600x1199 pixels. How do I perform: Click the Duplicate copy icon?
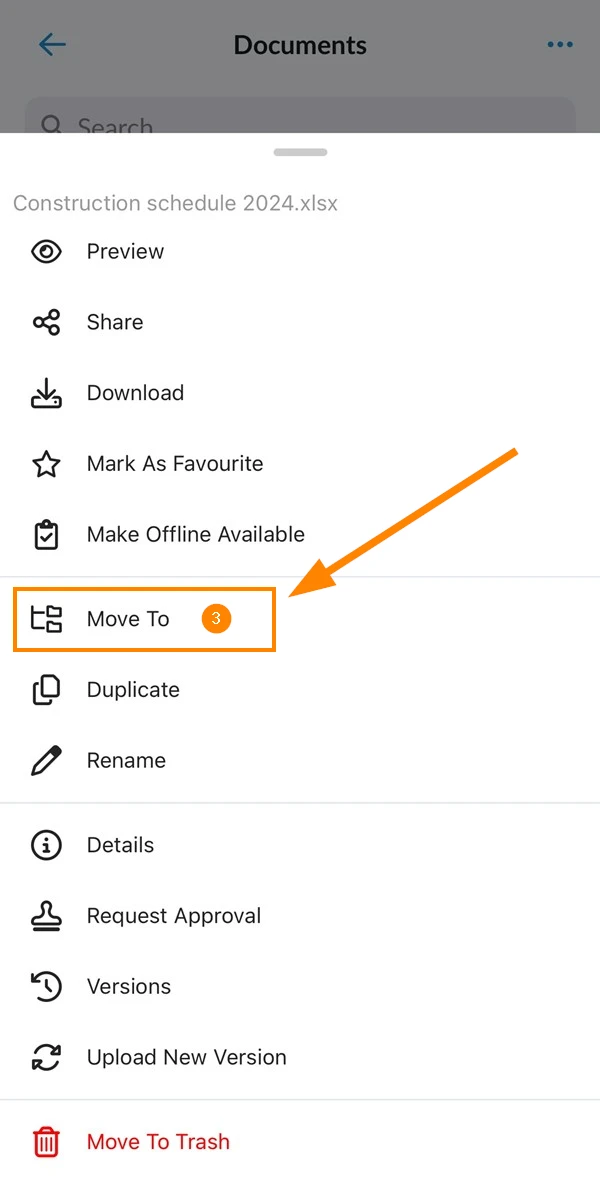point(46,690)
